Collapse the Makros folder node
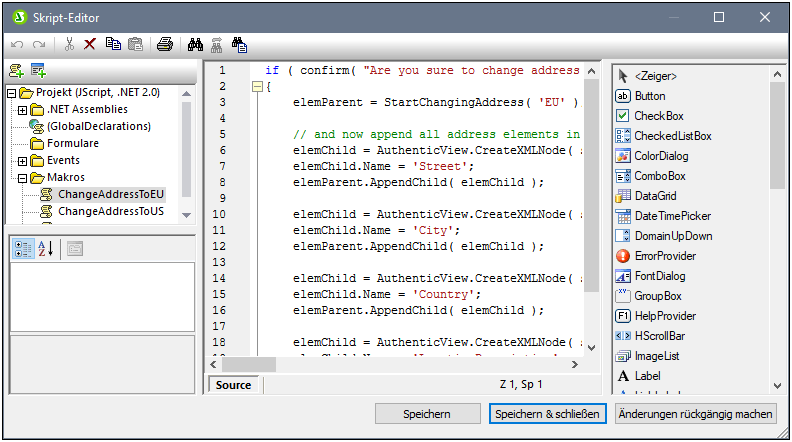This screenshot has height=442, width=792. coord(23,177)
